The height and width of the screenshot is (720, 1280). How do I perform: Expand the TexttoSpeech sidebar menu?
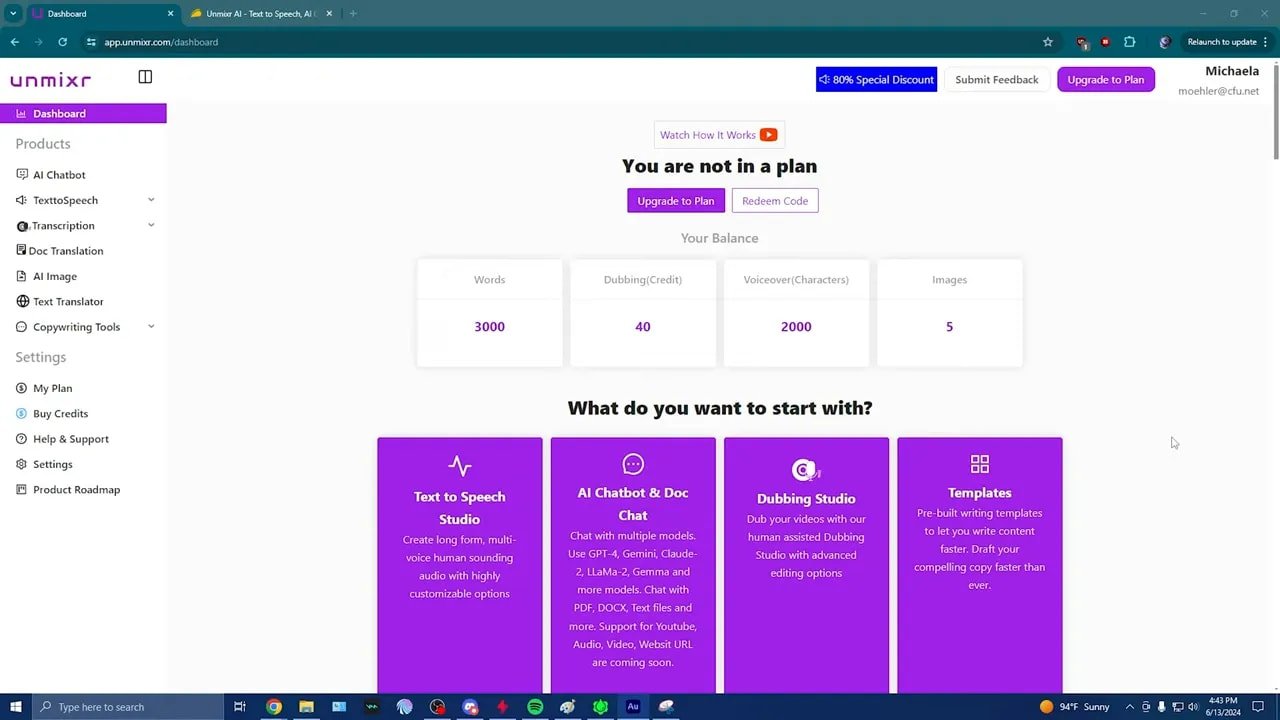tap(151, 200)
